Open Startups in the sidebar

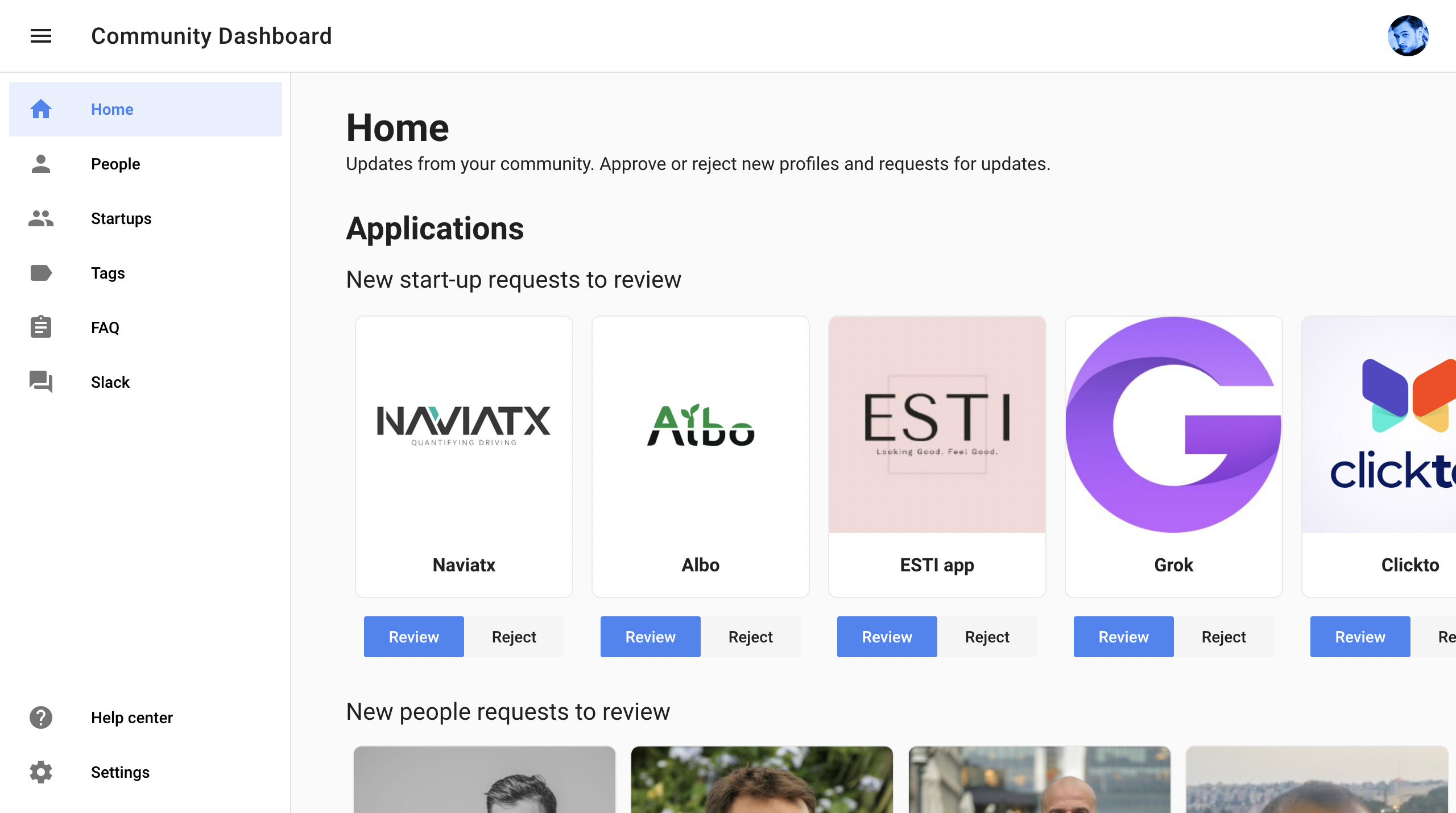tap(146, 218)
